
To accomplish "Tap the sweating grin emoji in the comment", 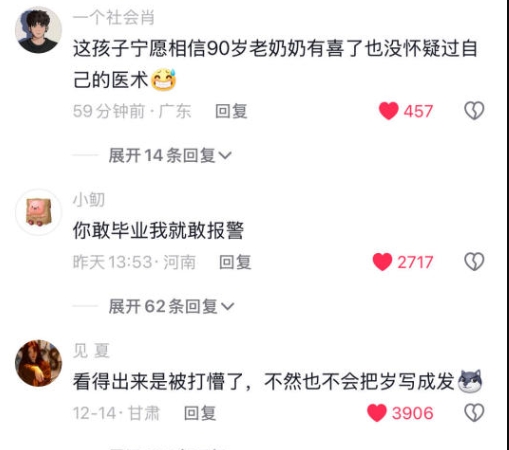I will point(164,80).
